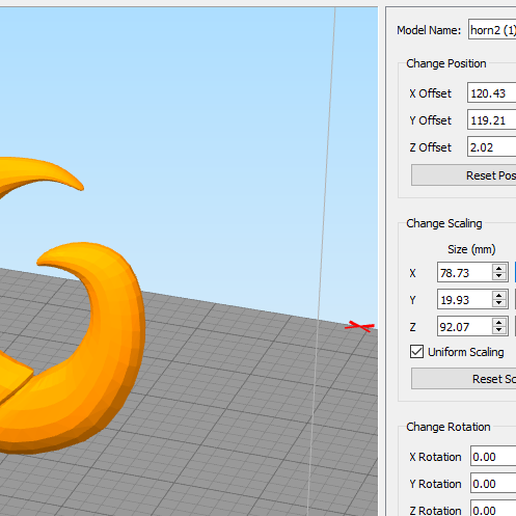Edit the Model Name field
Screen dimensions: 516x516
pyautogui.click(x=492, y=30)
